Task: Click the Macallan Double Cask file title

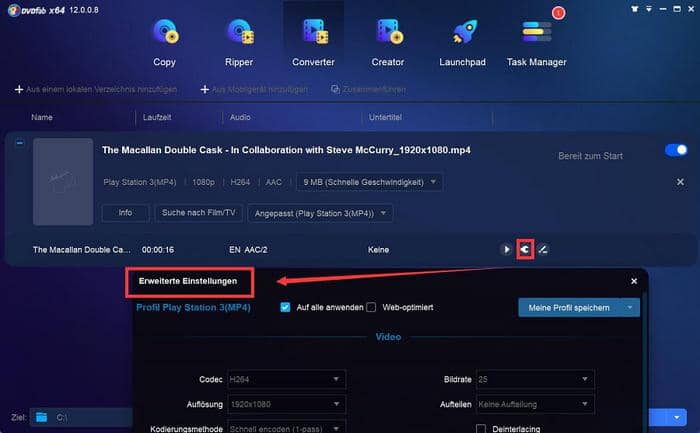Action: click(x=286, y=150)
